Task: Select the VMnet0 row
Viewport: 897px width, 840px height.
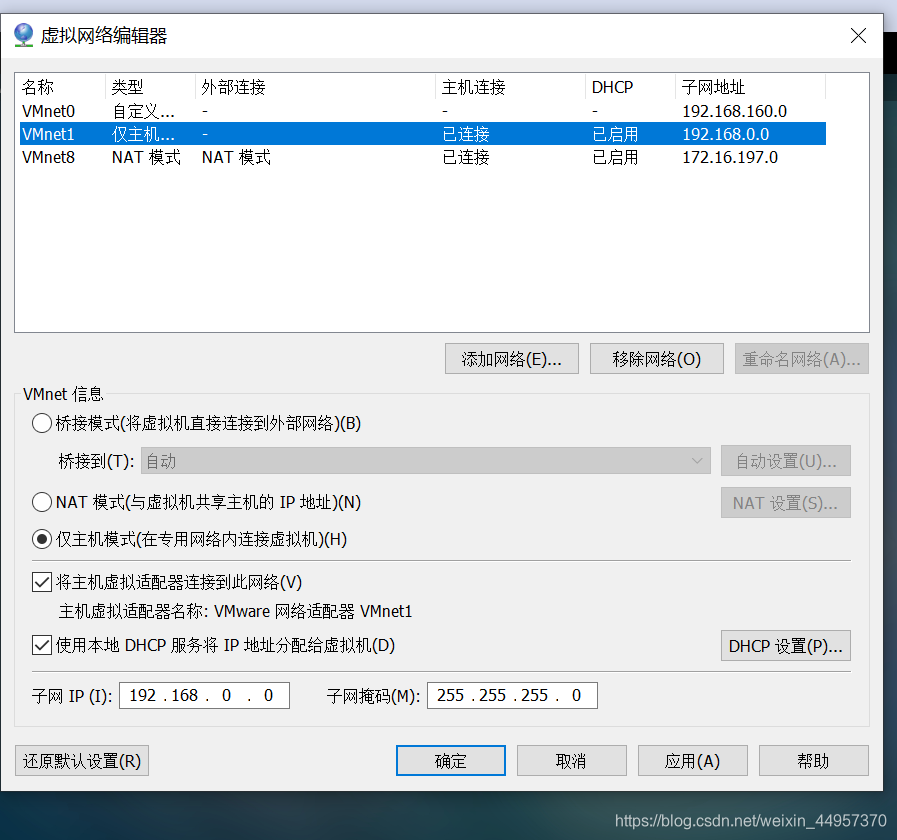Action: [x=423, y=111]
